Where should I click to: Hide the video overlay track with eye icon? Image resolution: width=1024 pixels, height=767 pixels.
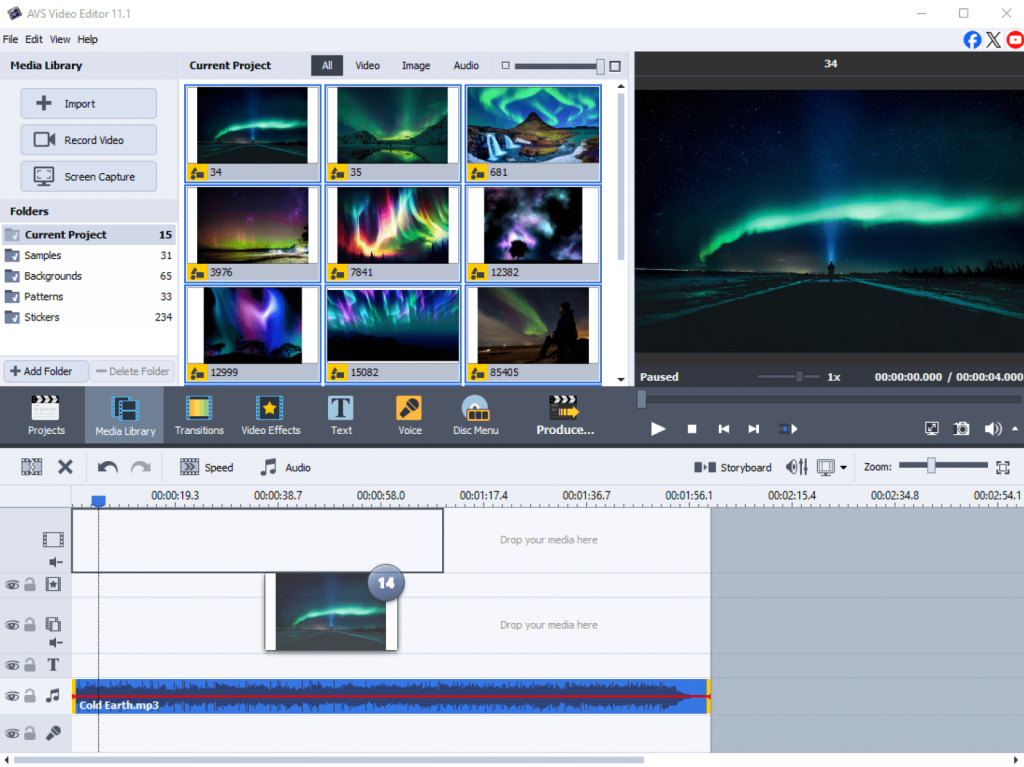coord(12,625)
